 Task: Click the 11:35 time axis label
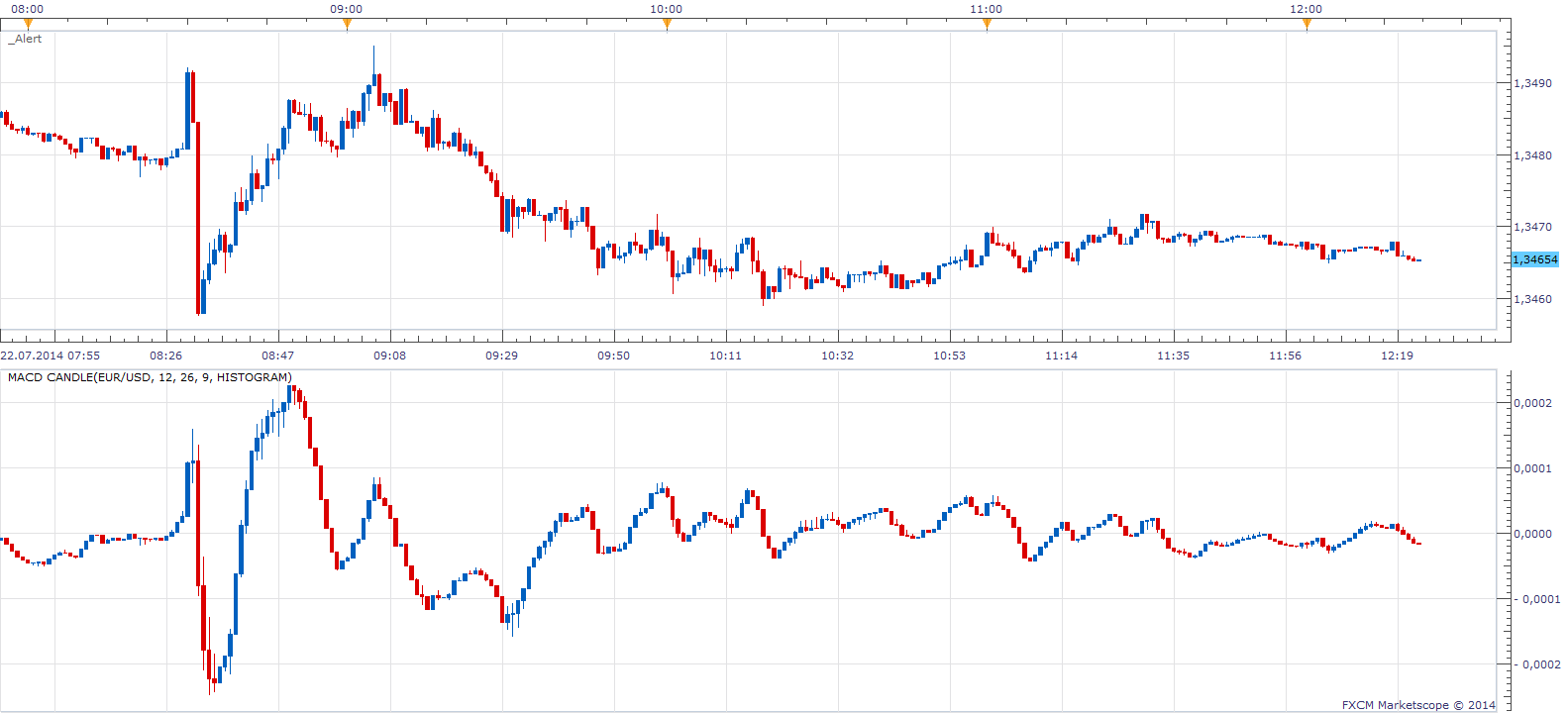click(1174, 356)
